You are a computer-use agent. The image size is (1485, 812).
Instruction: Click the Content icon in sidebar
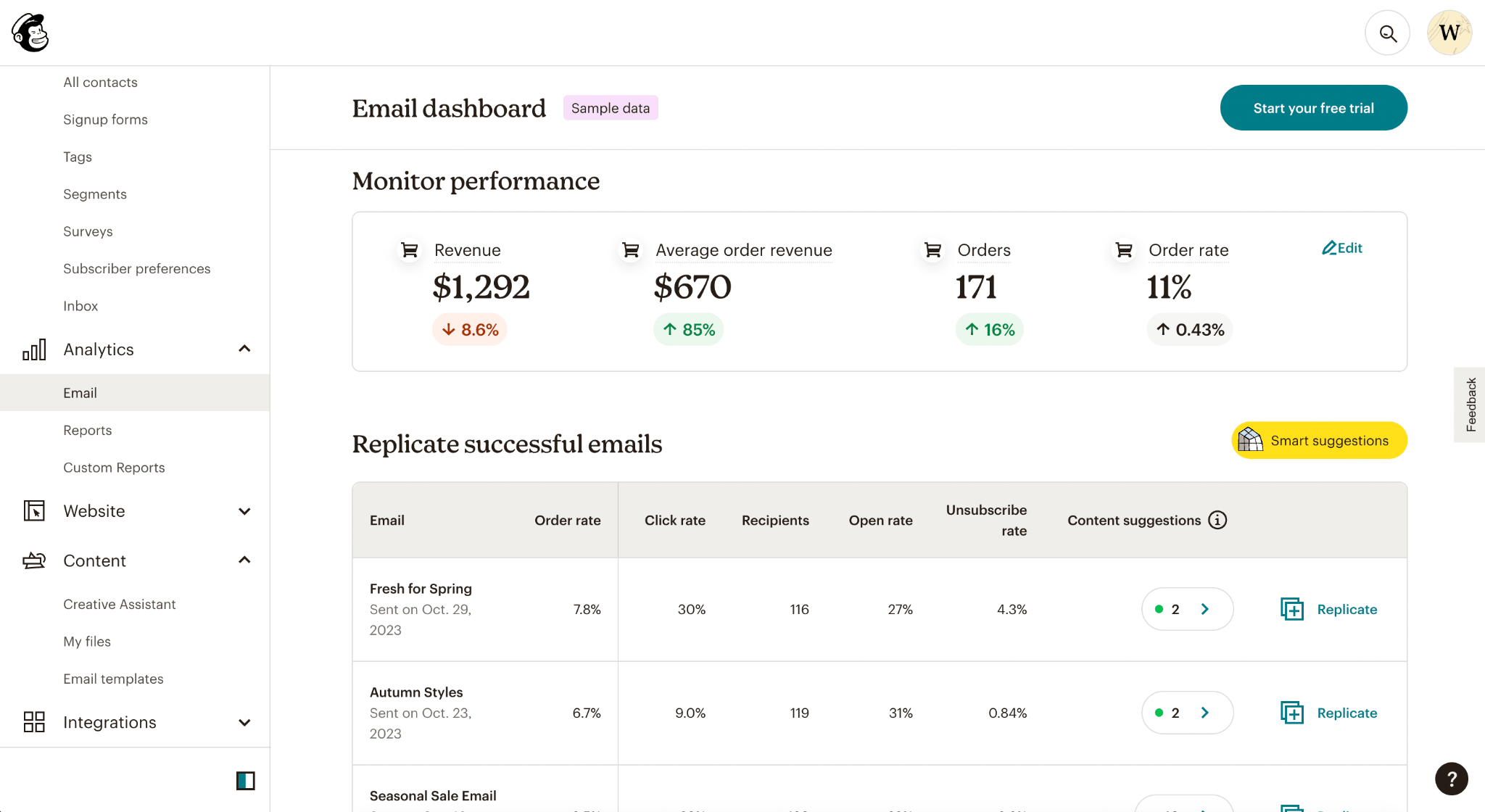click(34, 560)
